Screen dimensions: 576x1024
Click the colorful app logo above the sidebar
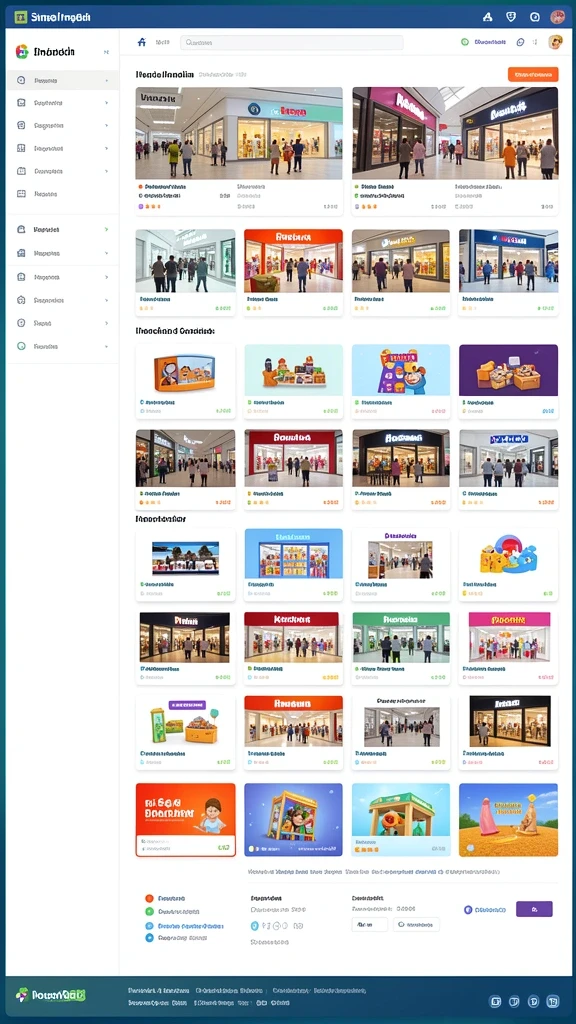[22, 52]
